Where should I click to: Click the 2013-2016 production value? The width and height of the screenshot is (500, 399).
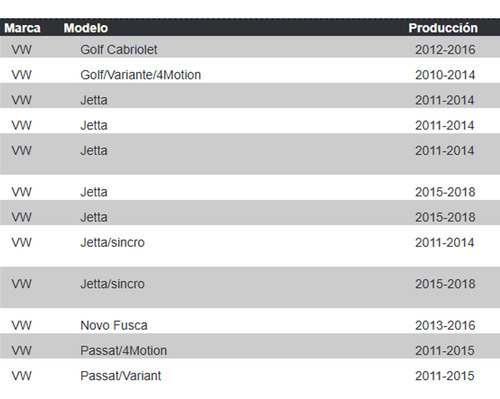pos(445,325)
